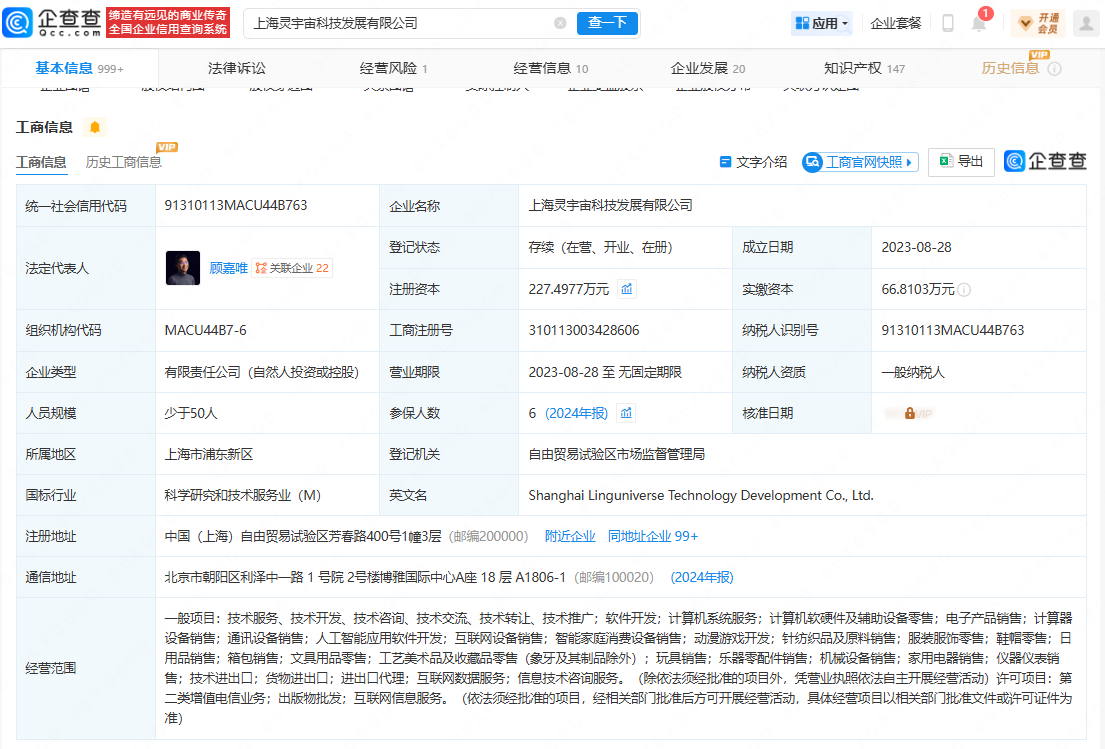Viewport: 1105px width, 749px height.
Task: Open the user avatar profile icon
Action: (1085, 23)
